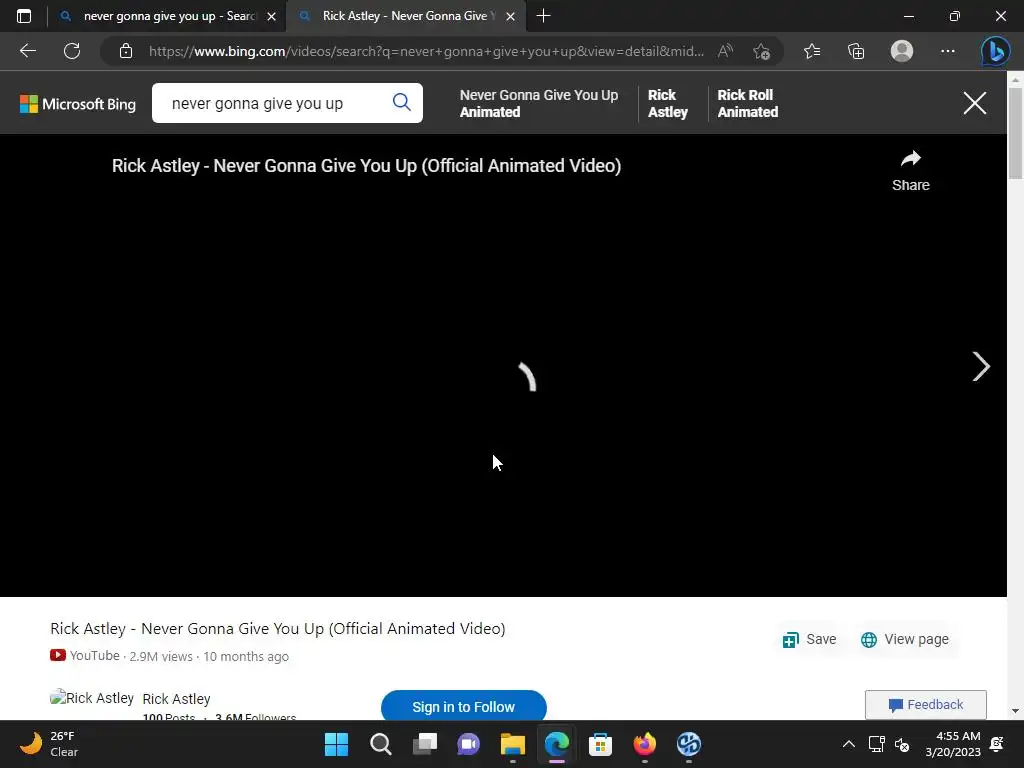Switch to the 'never gonna give you up - Search' tab
1024x768 pixels.
[x=167, y=16]
